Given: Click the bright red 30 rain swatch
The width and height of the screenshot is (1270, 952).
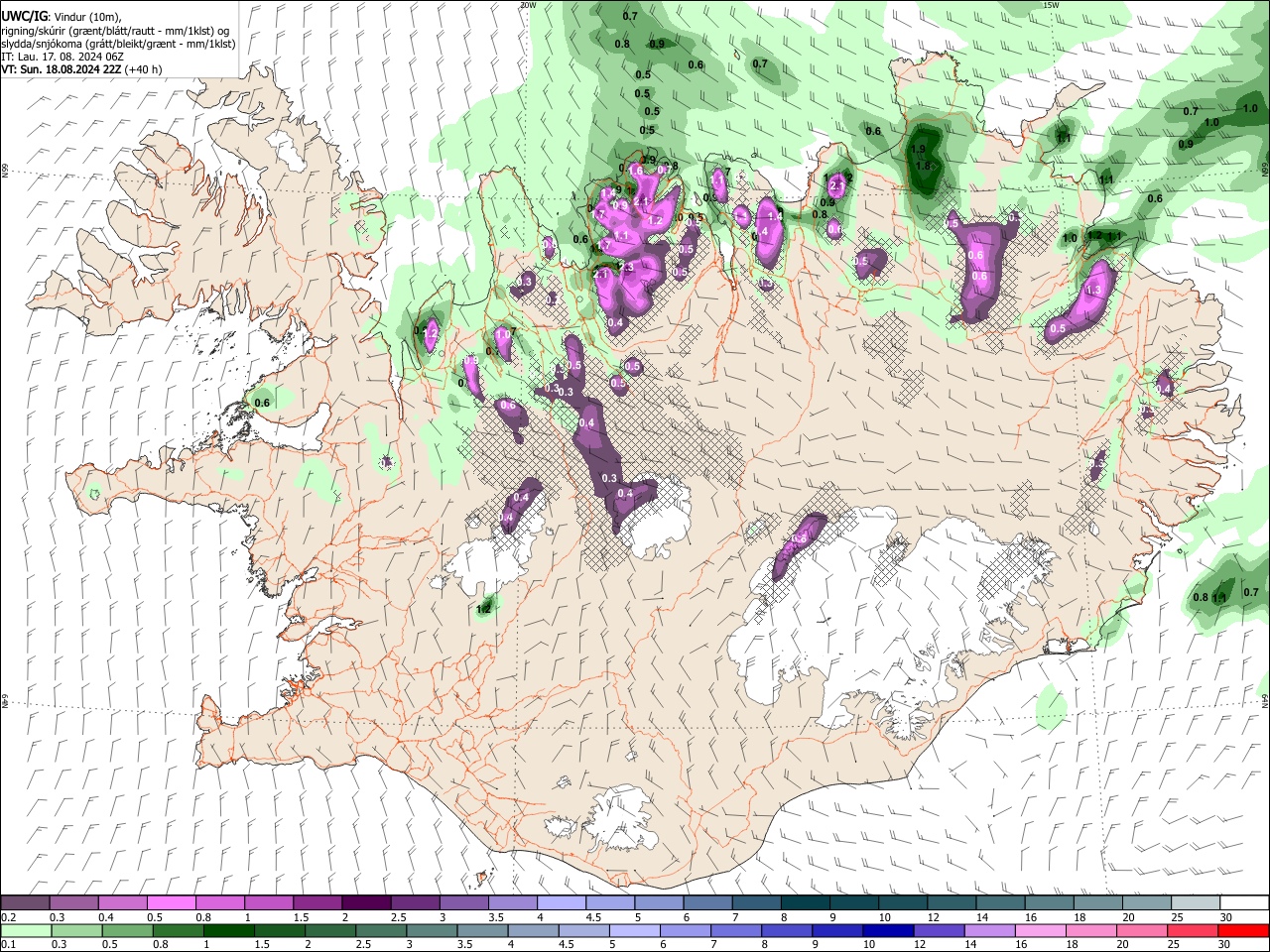Looking at the screenshot, I should point(1243,931).
